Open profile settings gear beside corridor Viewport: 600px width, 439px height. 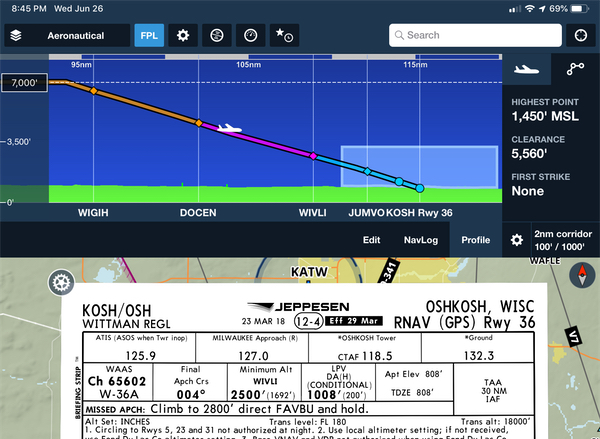[517, 240]
